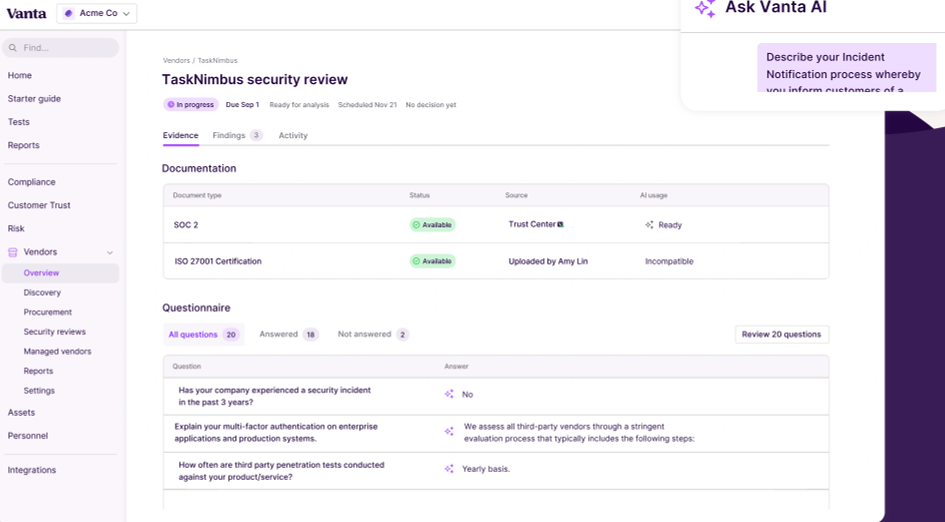
Task: Click the AI sparkle next to Yearly basis
Action: [449, 469]
